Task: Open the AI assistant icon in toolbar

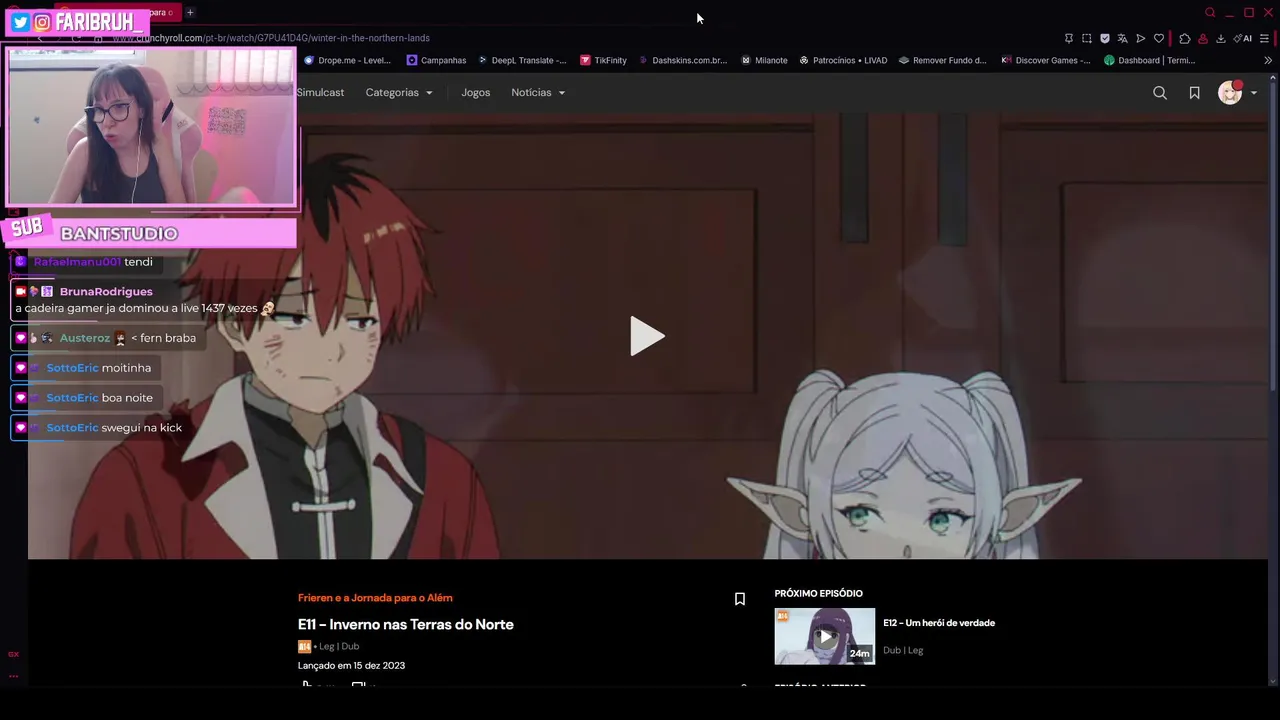Action: (1243, 38)
